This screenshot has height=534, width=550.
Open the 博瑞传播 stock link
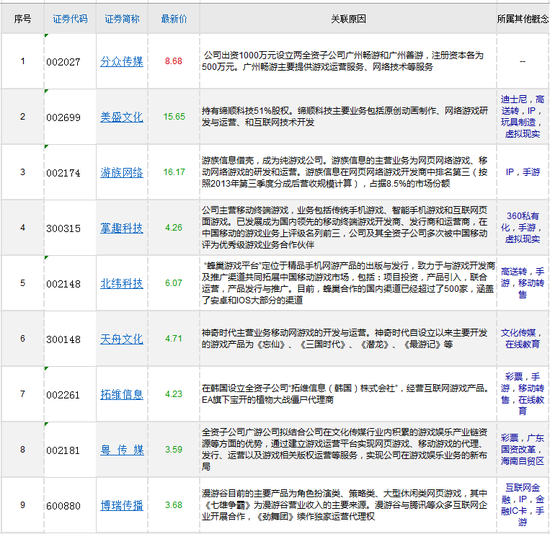click(122, 505)
